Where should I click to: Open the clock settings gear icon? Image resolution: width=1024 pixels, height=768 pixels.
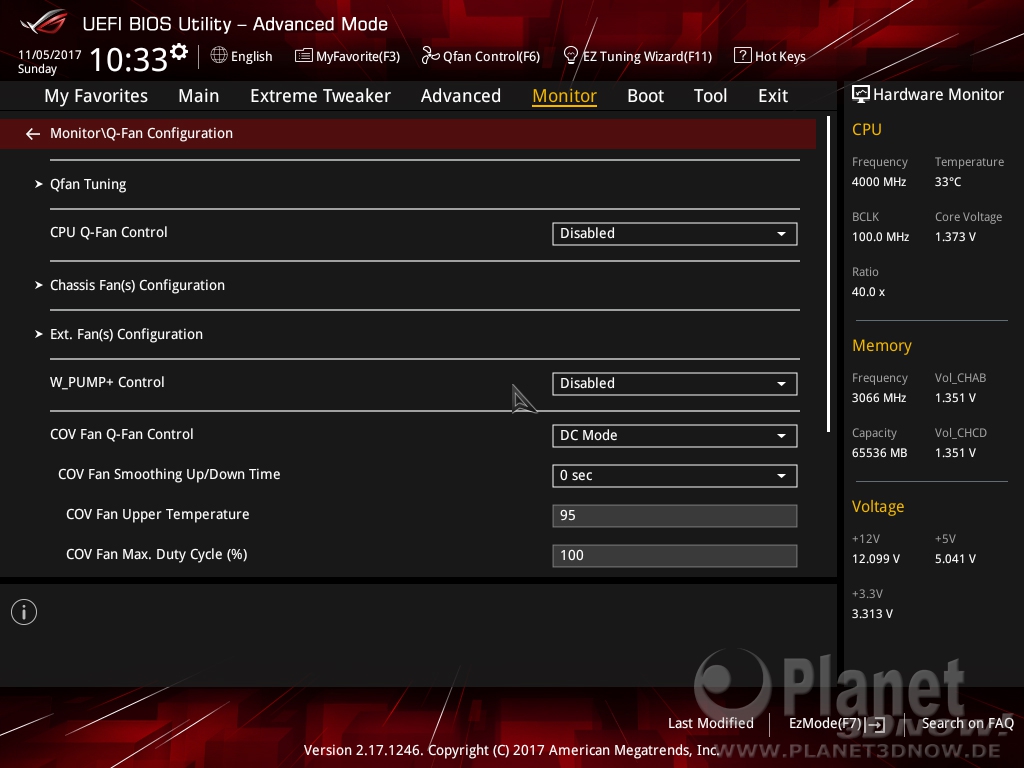click(179, 52)
